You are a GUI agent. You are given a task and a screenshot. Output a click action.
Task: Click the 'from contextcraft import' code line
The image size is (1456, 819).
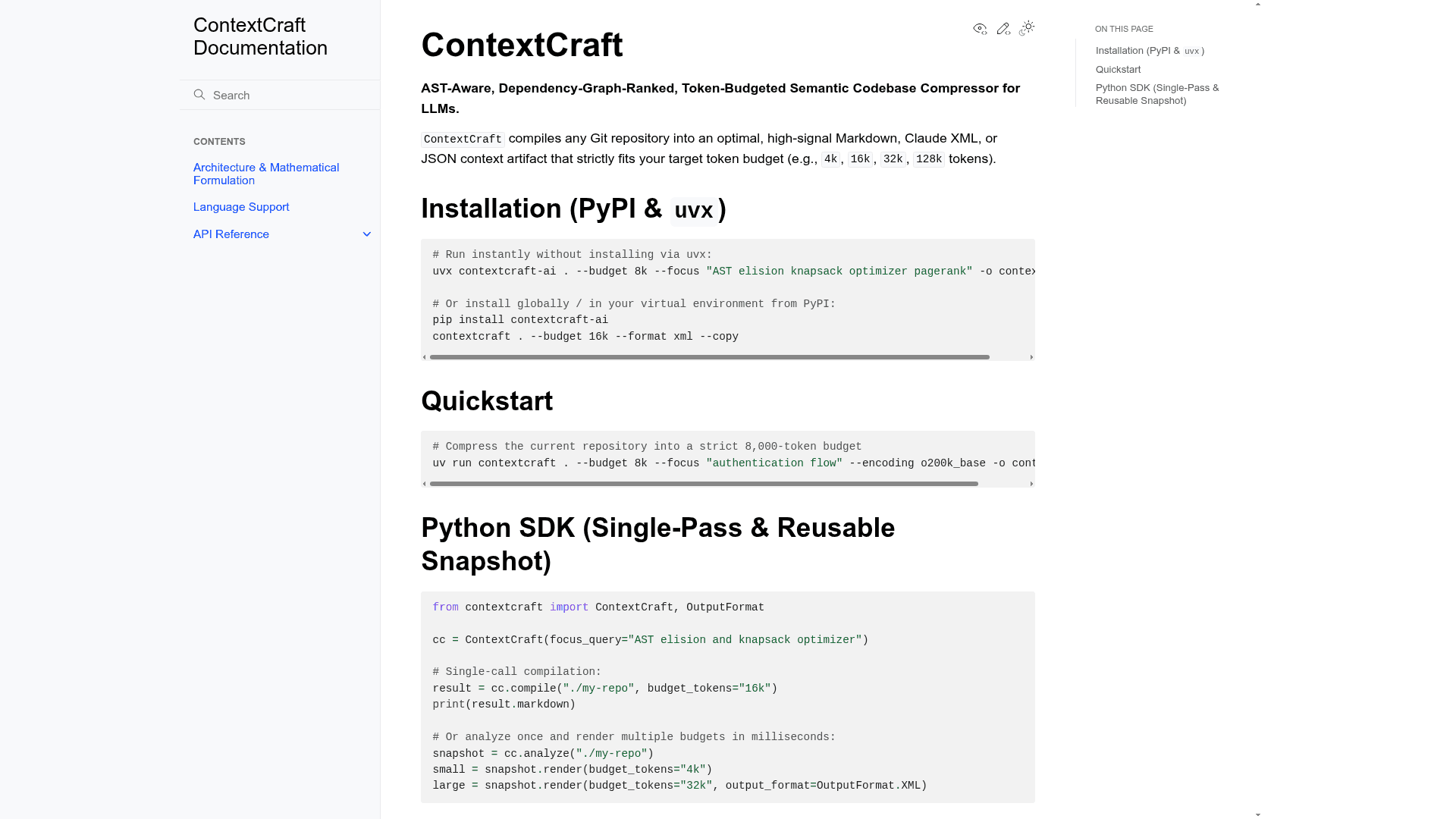point(598,607)
